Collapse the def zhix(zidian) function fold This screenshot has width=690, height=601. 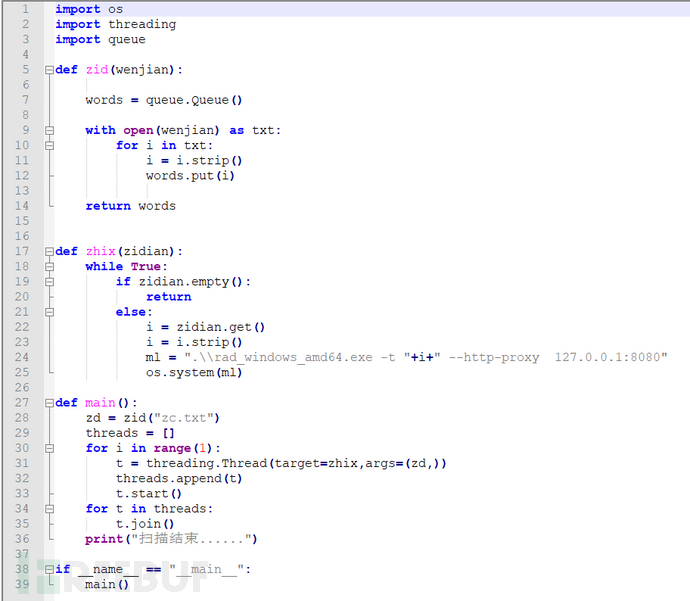point(49,252)
